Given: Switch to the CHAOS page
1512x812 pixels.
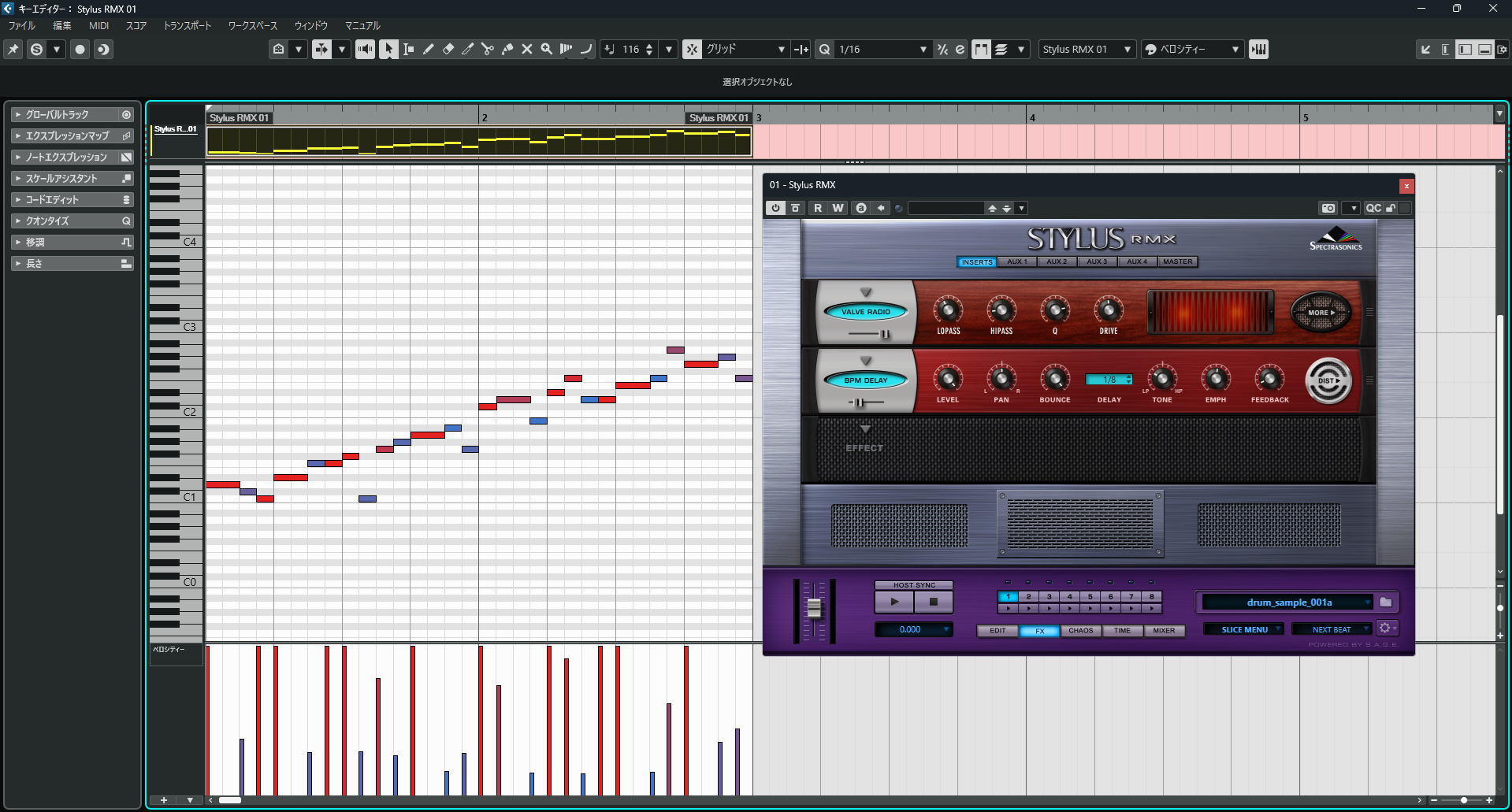Looking at the screenshot, I should [1081, 631].
